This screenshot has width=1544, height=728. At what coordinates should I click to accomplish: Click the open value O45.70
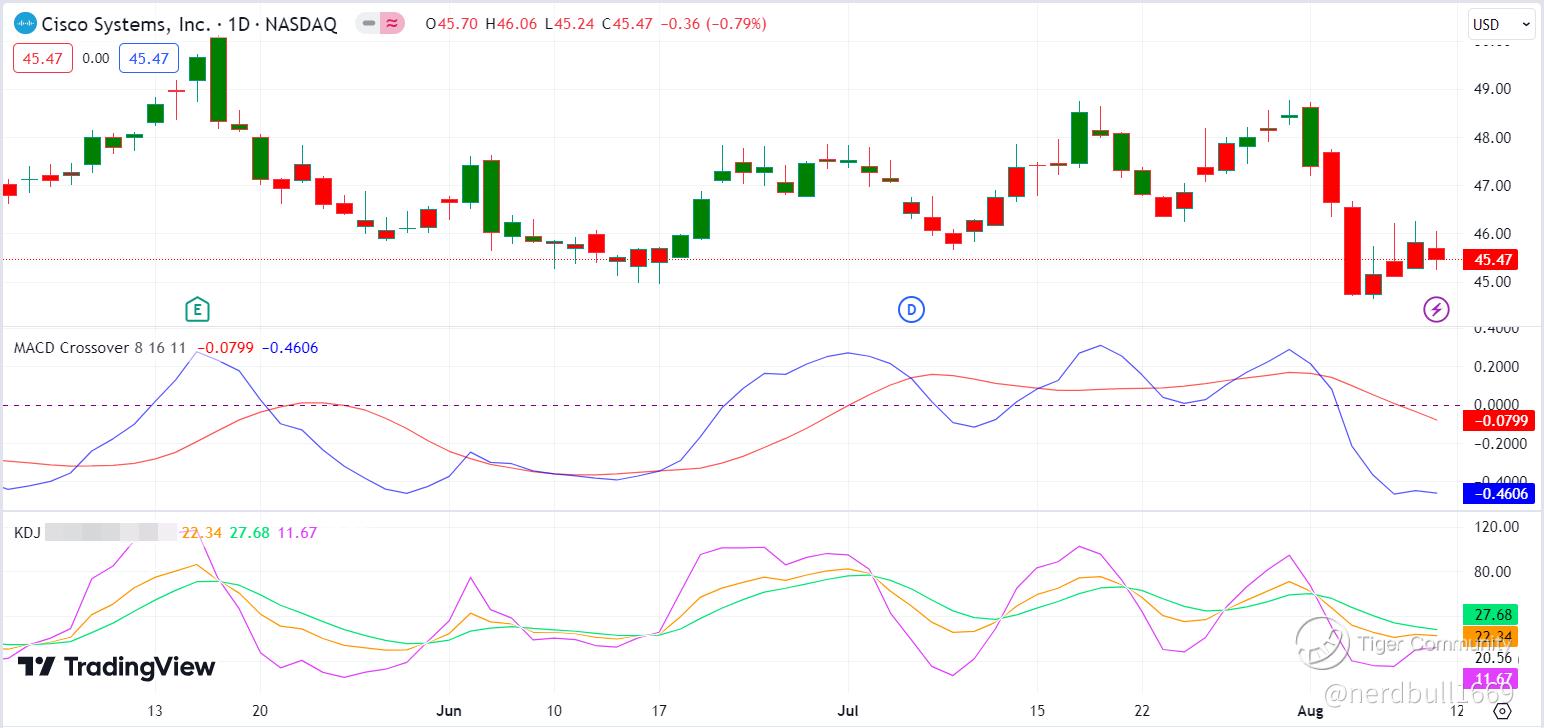point(452,23)
